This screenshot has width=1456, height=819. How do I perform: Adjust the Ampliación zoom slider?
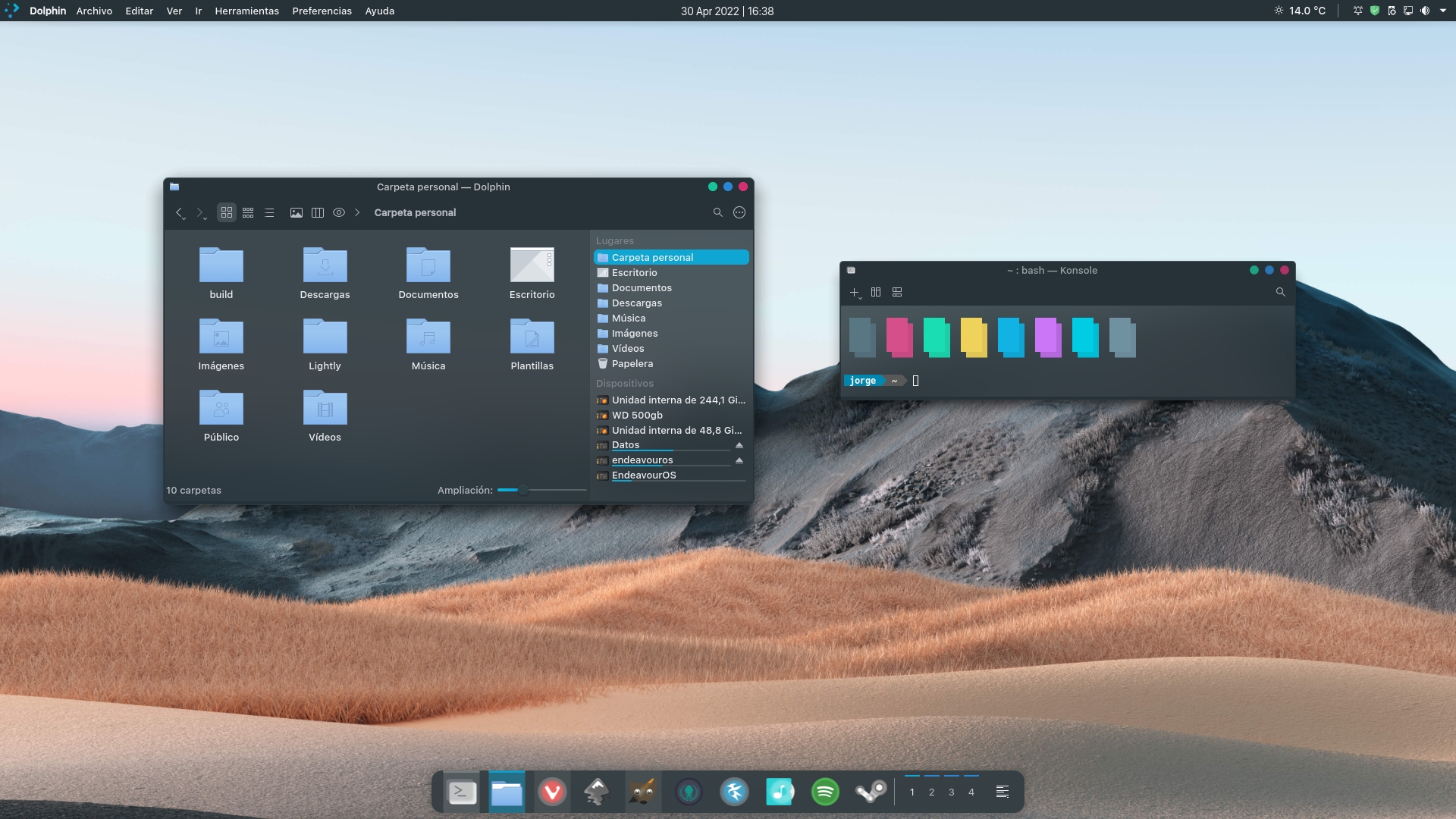(522, 490)
